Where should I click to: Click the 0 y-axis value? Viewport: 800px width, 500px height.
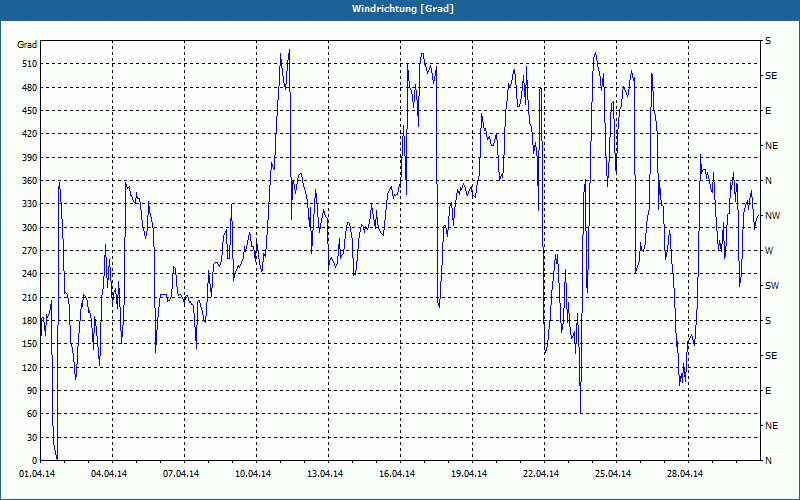click(x=34, y=460)
